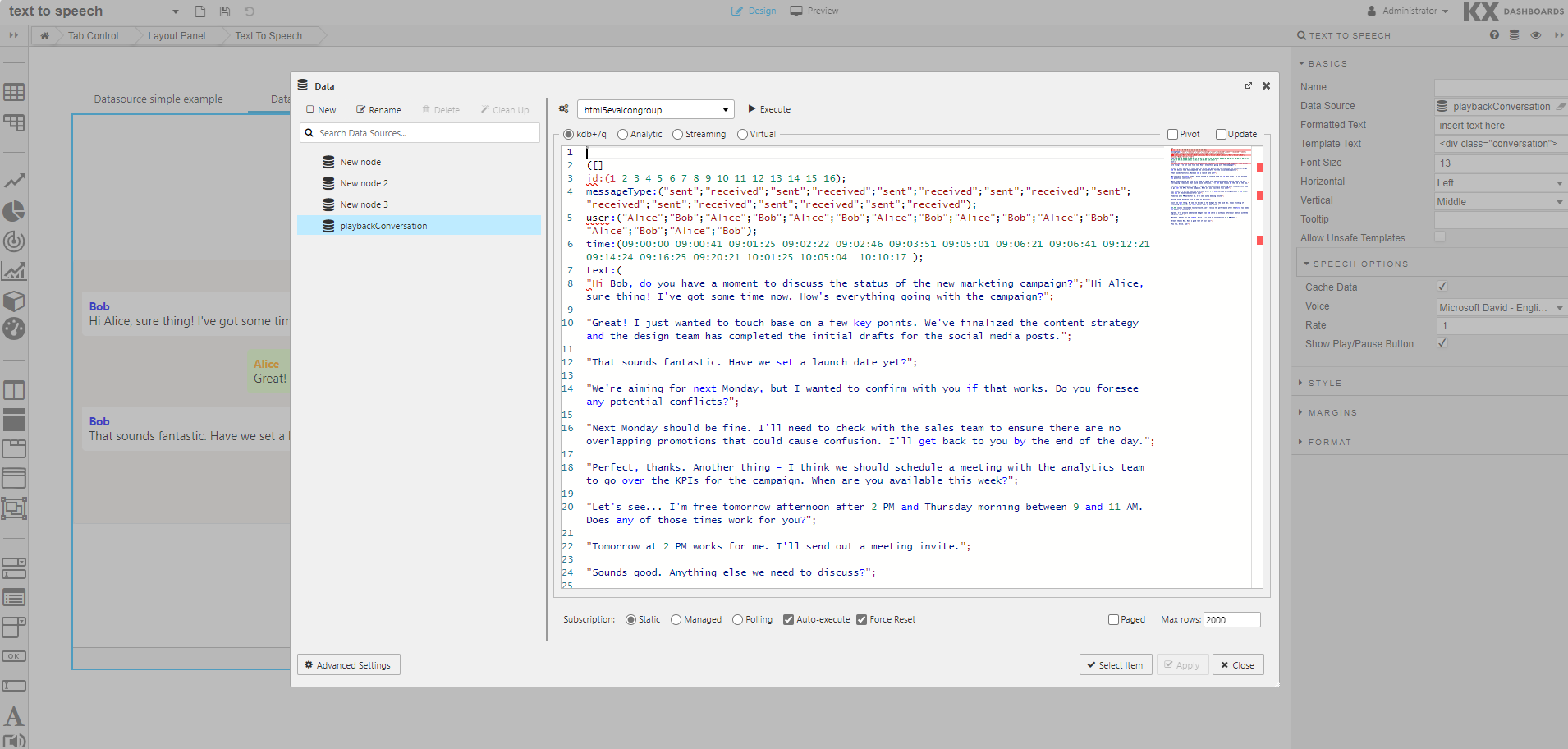Click the new document icon in top bar
Screen dimensions: 1568x749
coord(199,11)
